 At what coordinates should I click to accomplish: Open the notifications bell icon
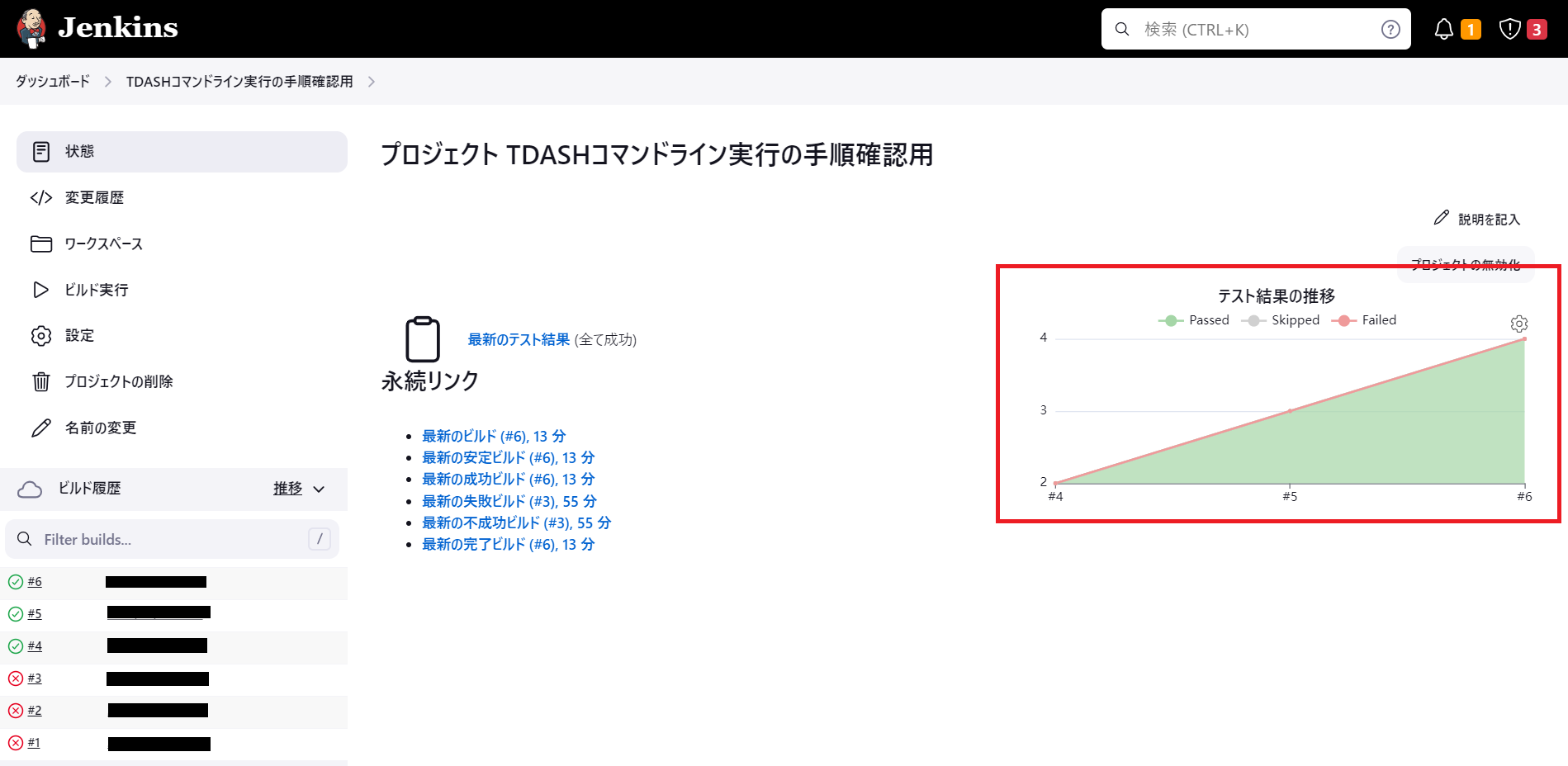tap(1443, 30)
